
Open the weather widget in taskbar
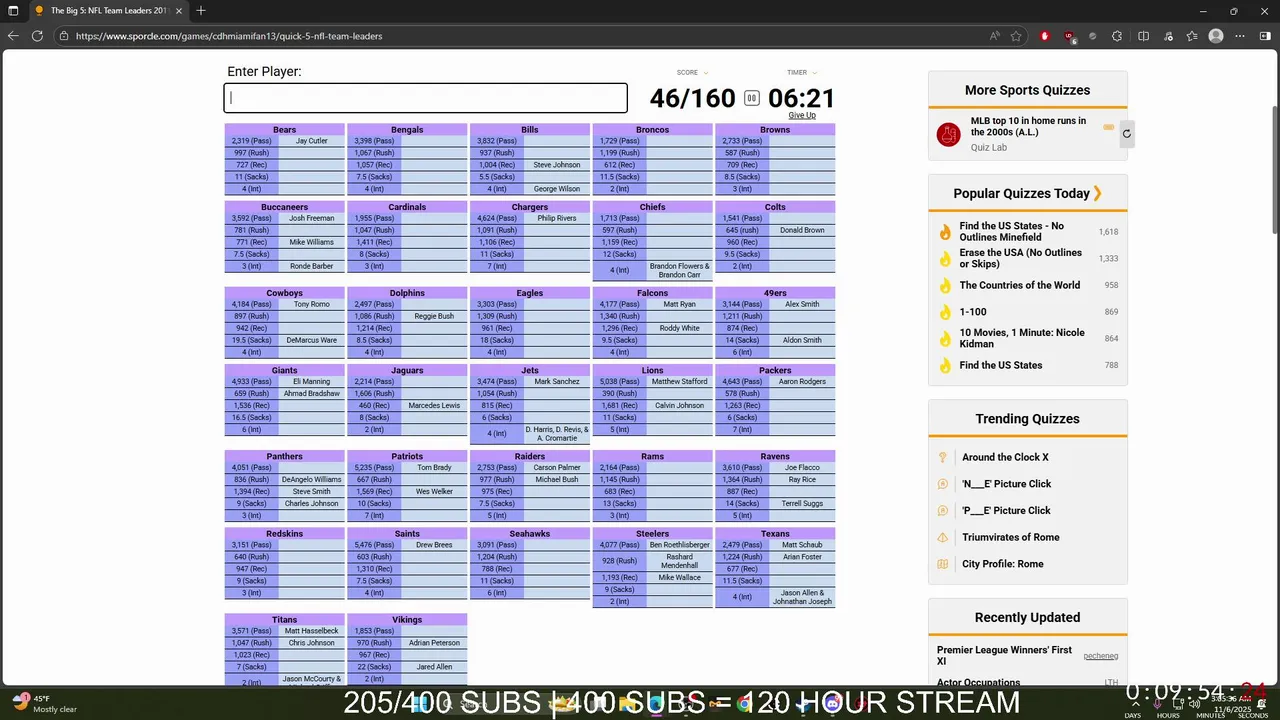tap(42, 703)
